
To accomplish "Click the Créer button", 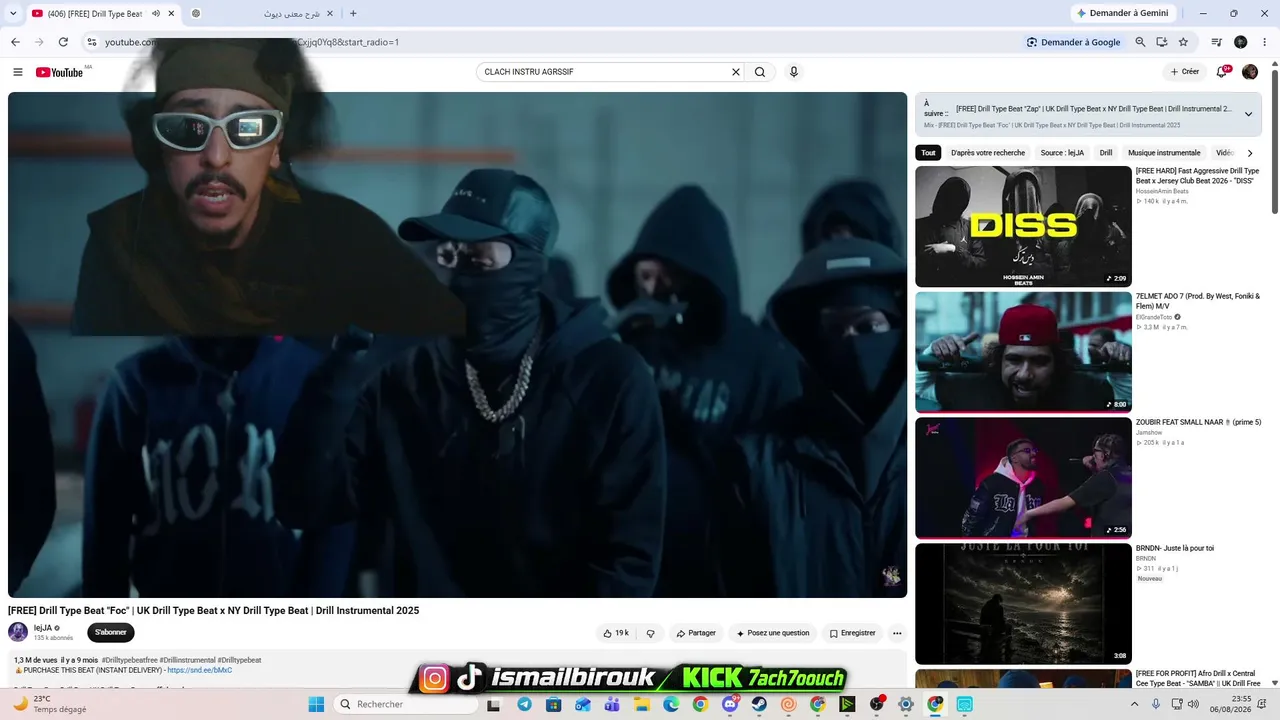I will coord(1185,72).
